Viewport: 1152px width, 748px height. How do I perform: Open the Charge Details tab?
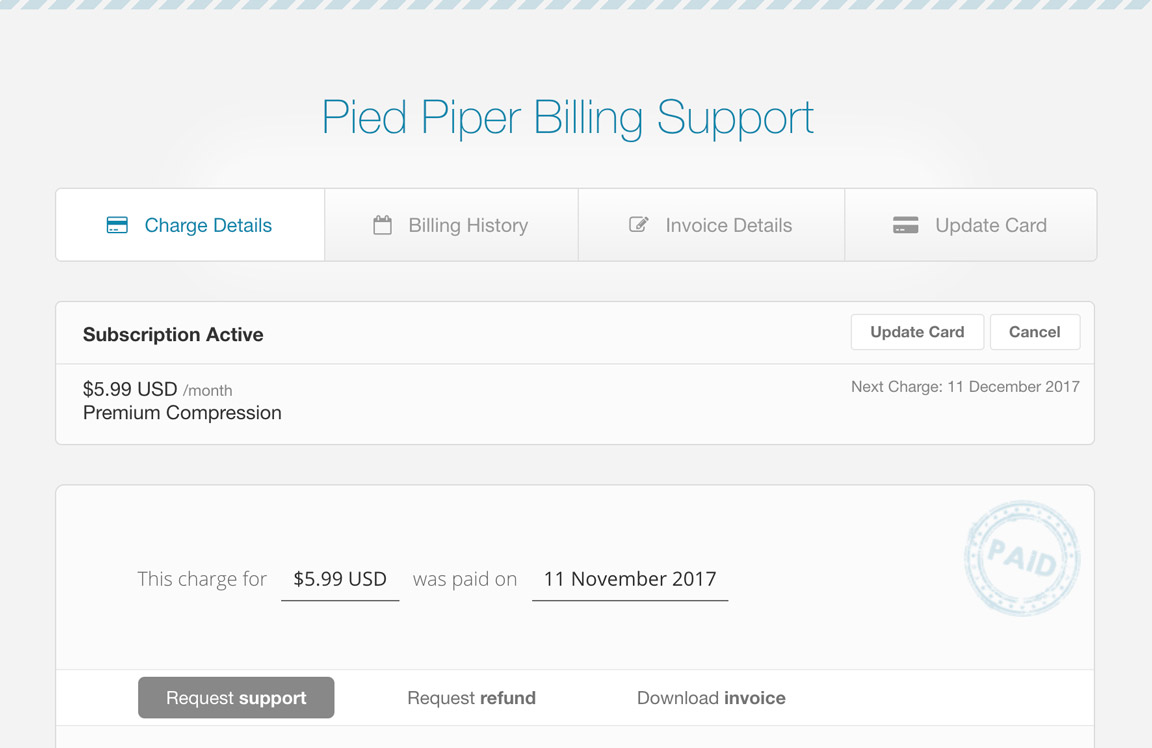190,225
